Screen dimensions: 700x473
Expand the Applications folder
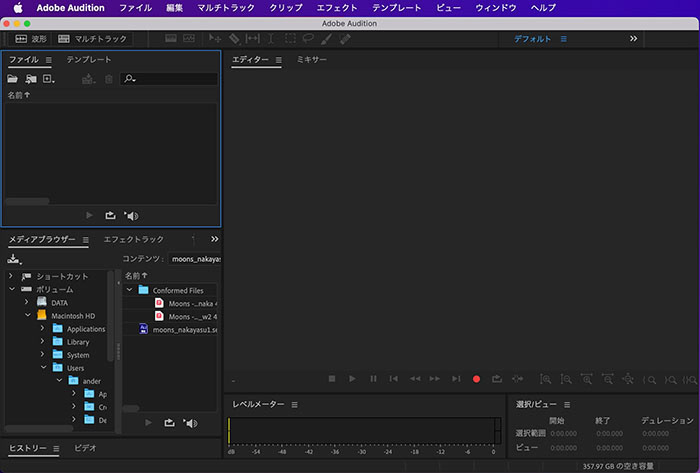[42, 328]
